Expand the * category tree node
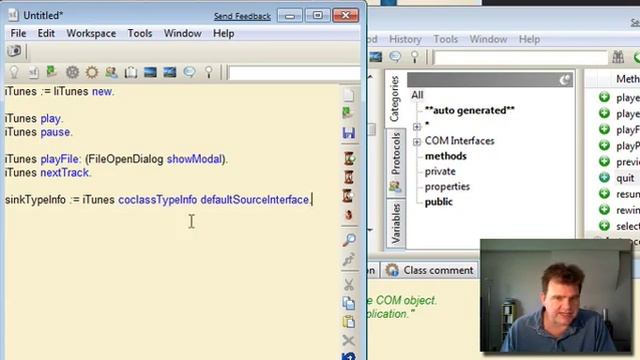This screenshot has width=640, height=360. click(x=417, y=127)
